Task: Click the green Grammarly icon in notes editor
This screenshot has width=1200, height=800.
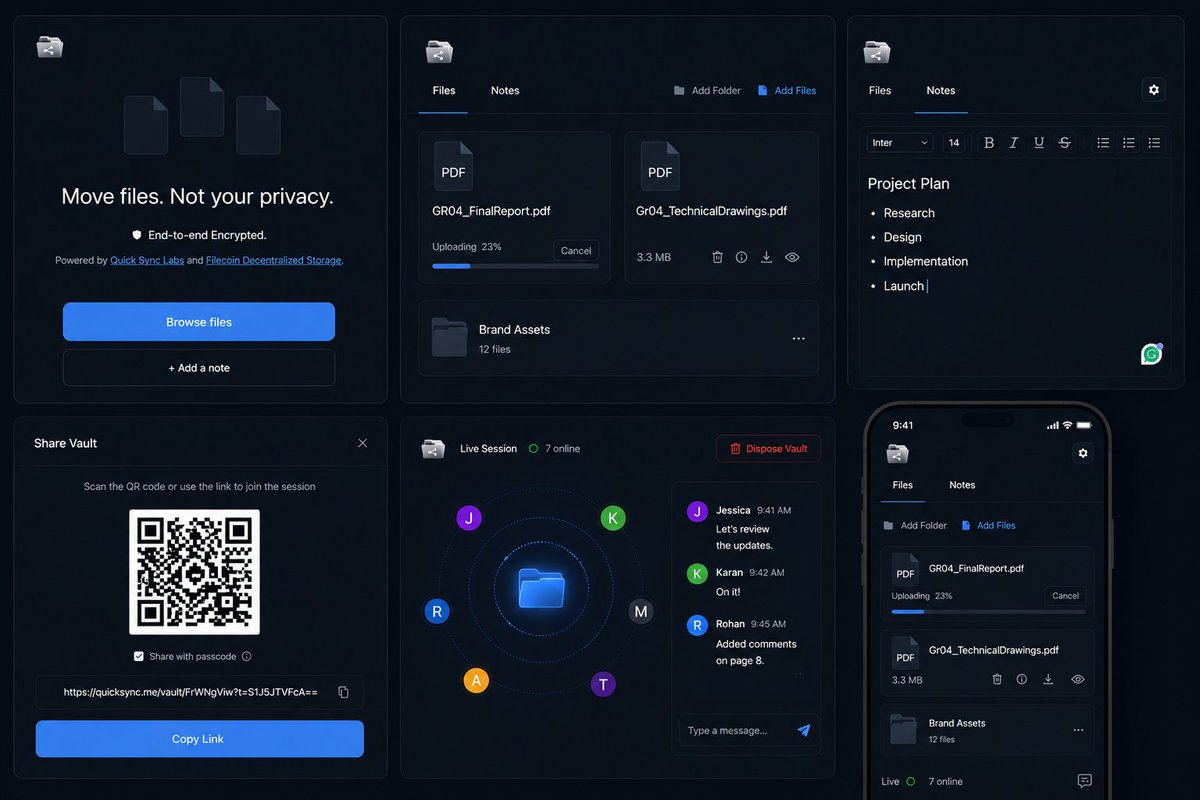Action: click(x=1152, y=354)
